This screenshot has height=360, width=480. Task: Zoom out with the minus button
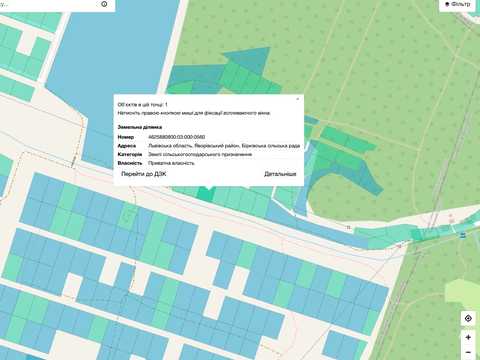click(468, 352)
